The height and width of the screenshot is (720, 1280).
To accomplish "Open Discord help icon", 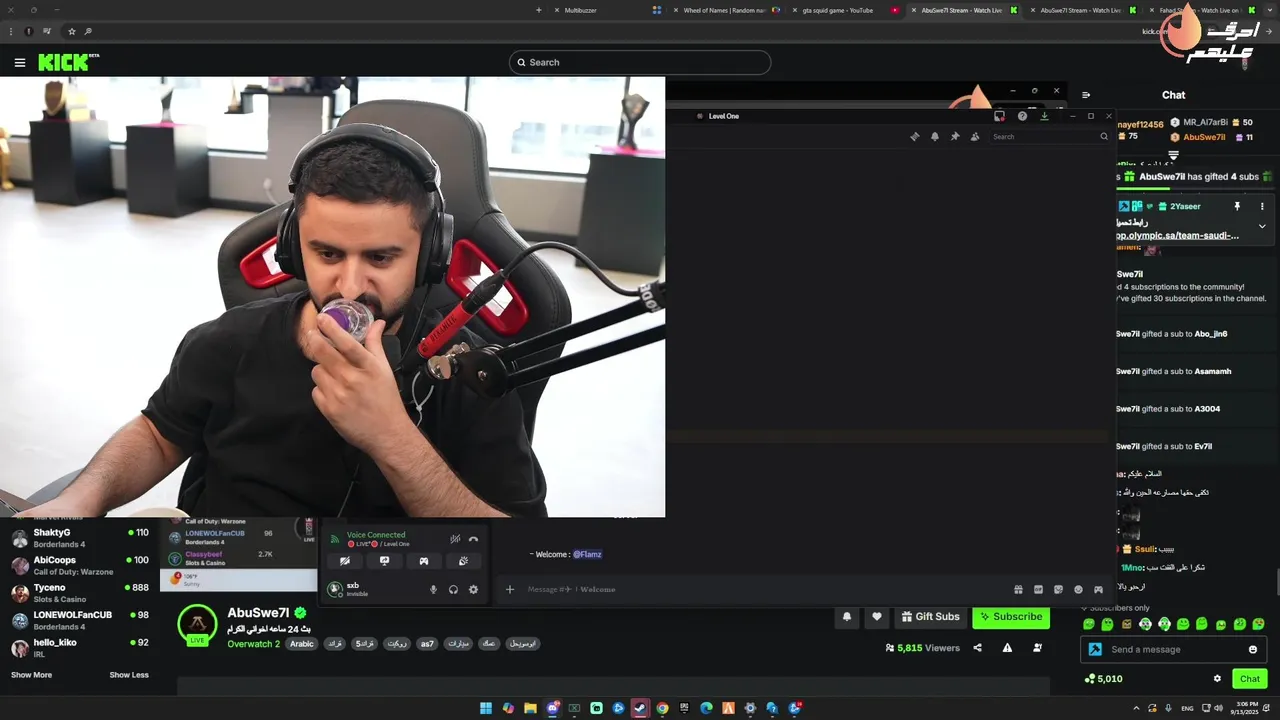I will [1022, 116].
